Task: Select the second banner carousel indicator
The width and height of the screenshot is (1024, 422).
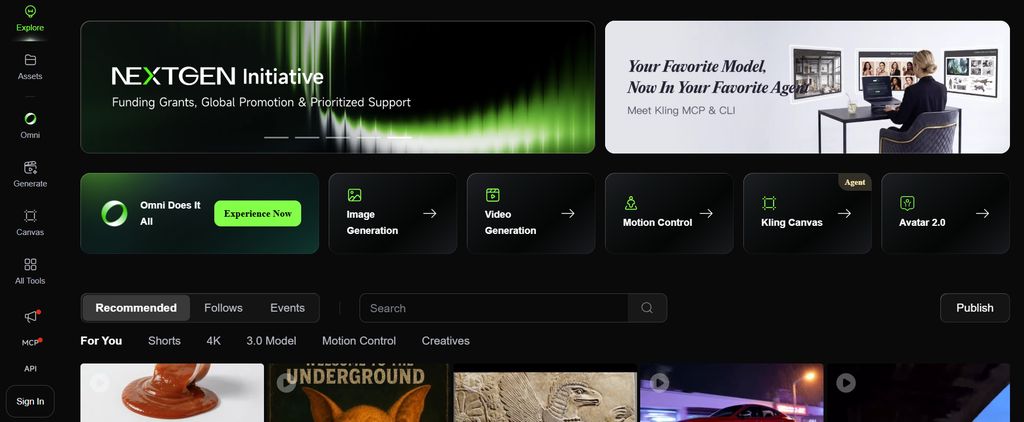Action: pos(307,138)
